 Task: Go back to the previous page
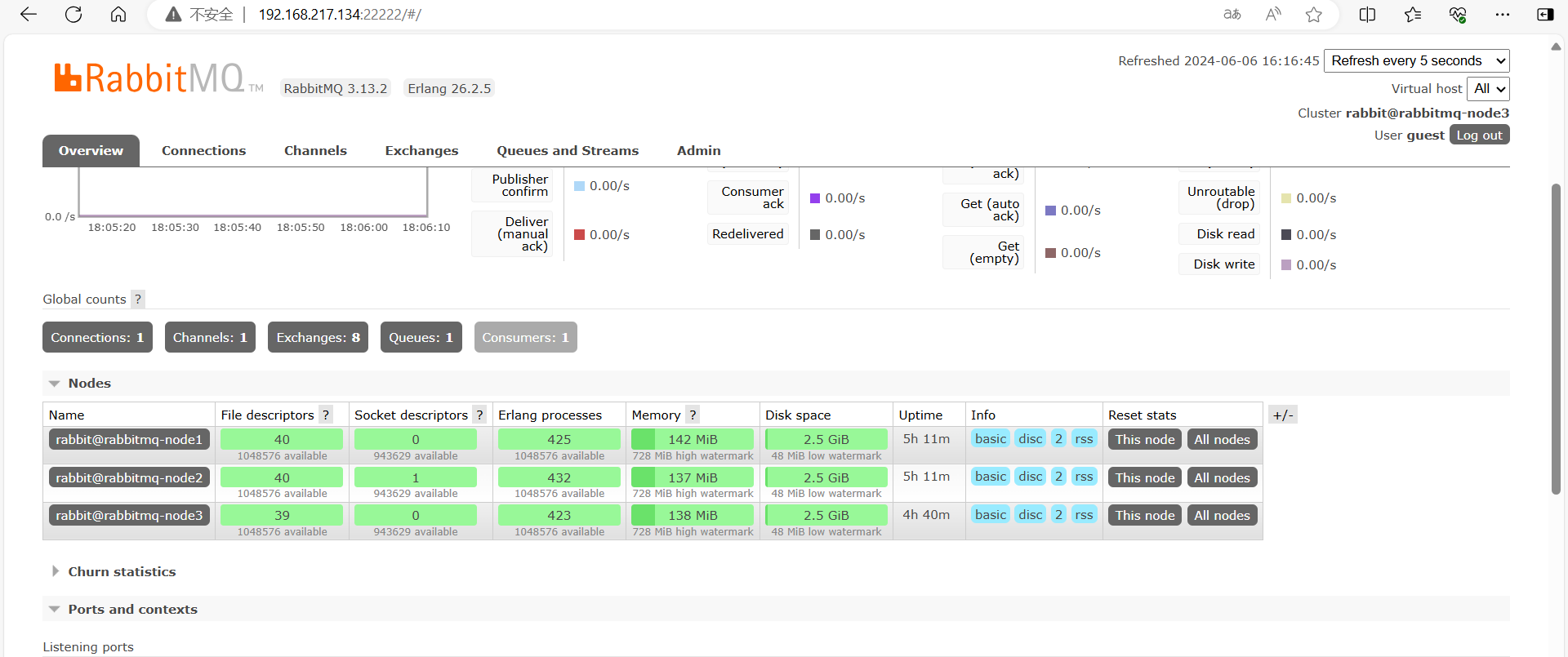[x=29, y=14]
